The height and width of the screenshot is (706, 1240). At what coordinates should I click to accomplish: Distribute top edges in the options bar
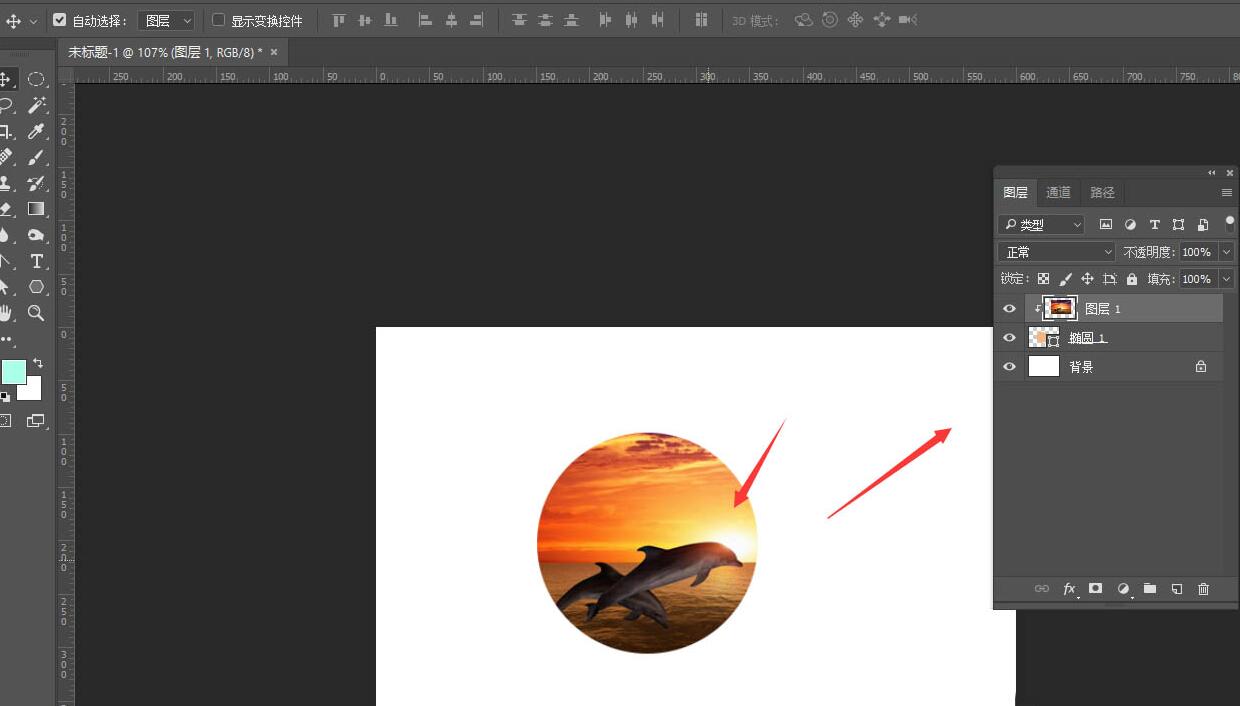(x=519, y=20)
